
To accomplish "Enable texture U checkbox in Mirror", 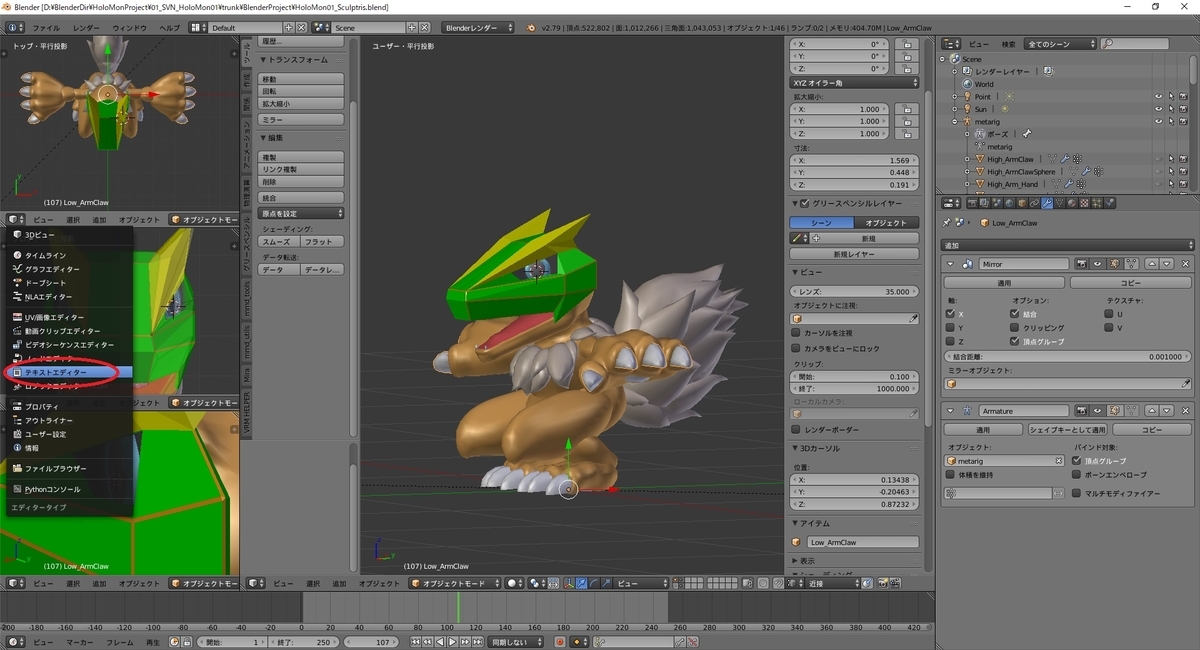I will click(1108, 314).
